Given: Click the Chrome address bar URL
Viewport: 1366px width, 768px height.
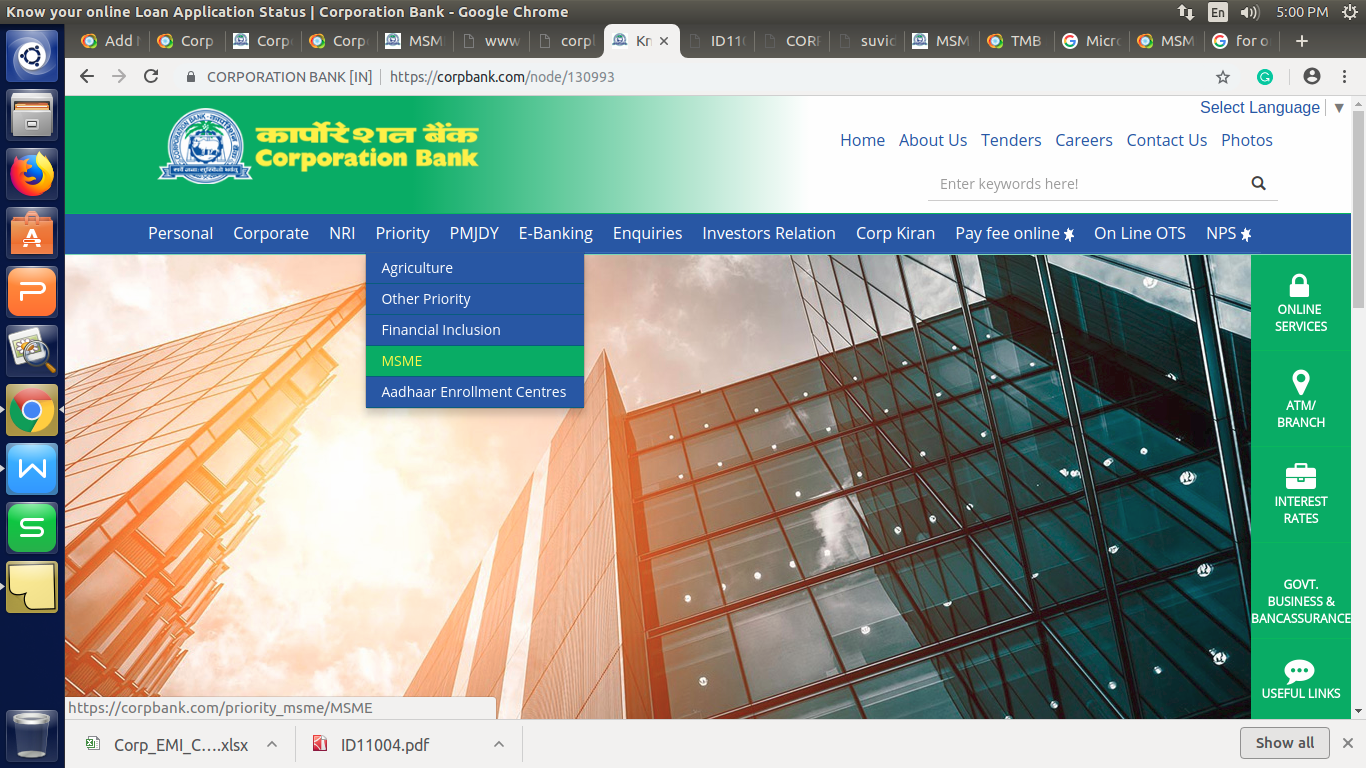Looking at the screenshot, I should coord(502,76).
